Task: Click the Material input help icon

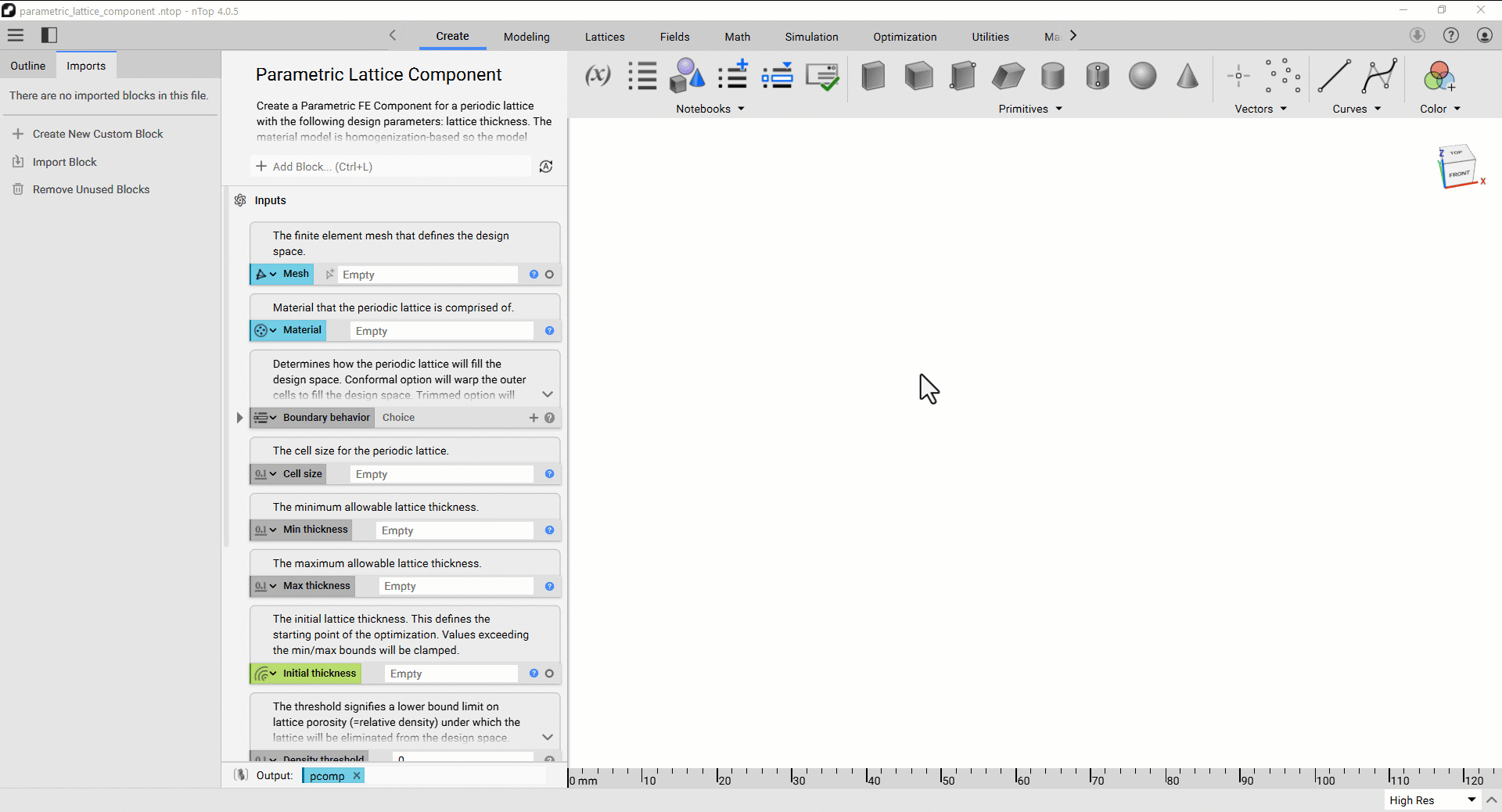Action: click(549, 331)
